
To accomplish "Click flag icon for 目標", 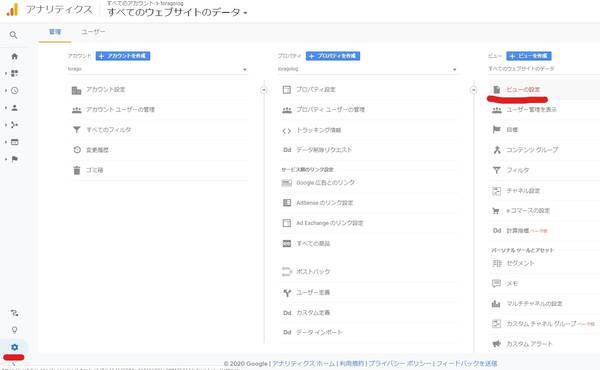I will click(497, 130).
